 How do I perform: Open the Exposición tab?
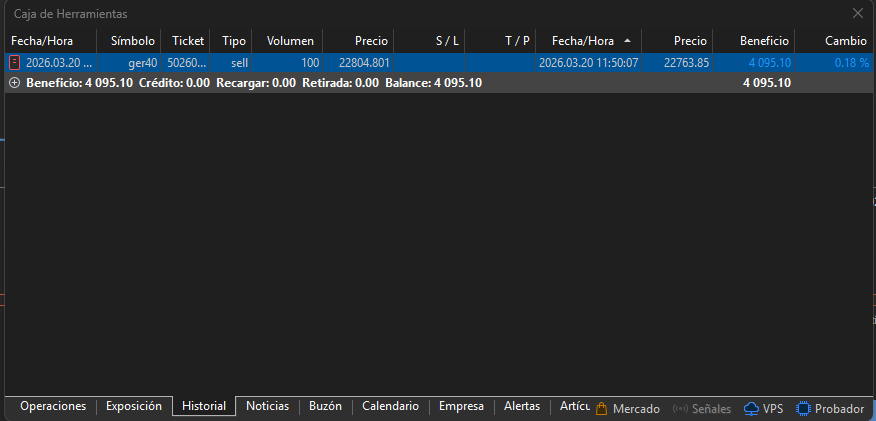pos(134,406)
